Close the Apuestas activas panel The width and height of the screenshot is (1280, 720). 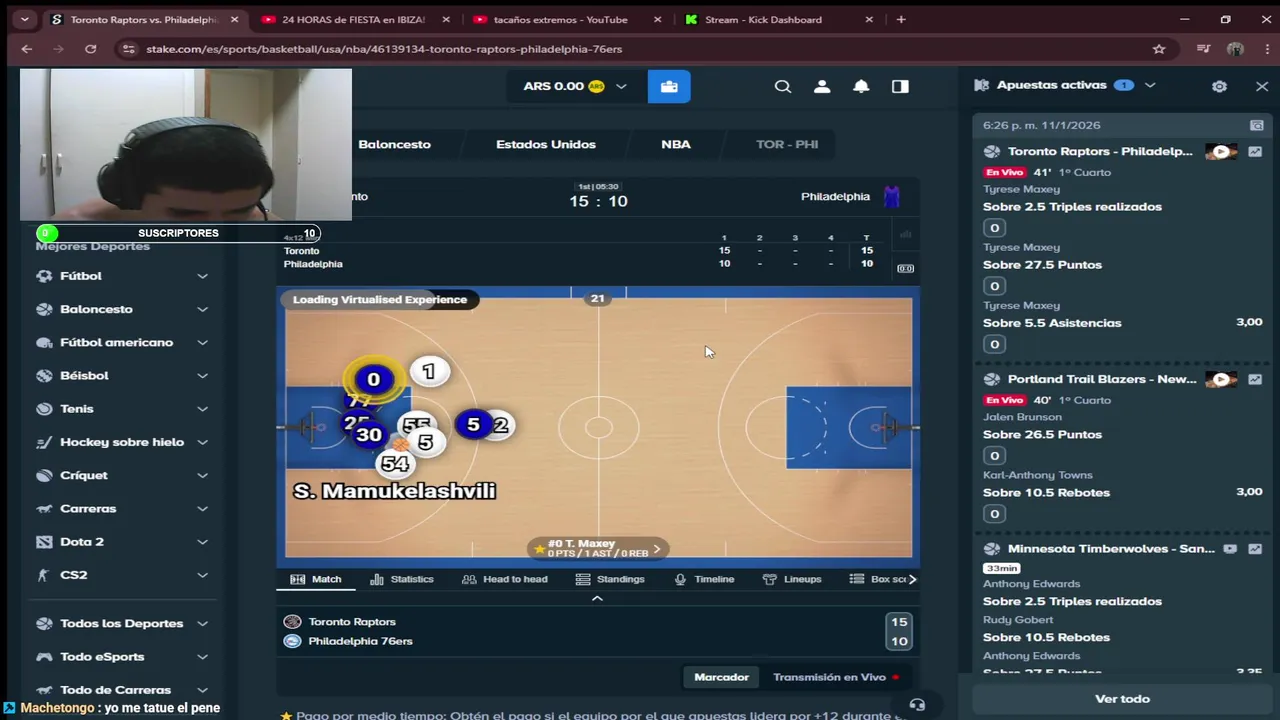click(1262, 86)
